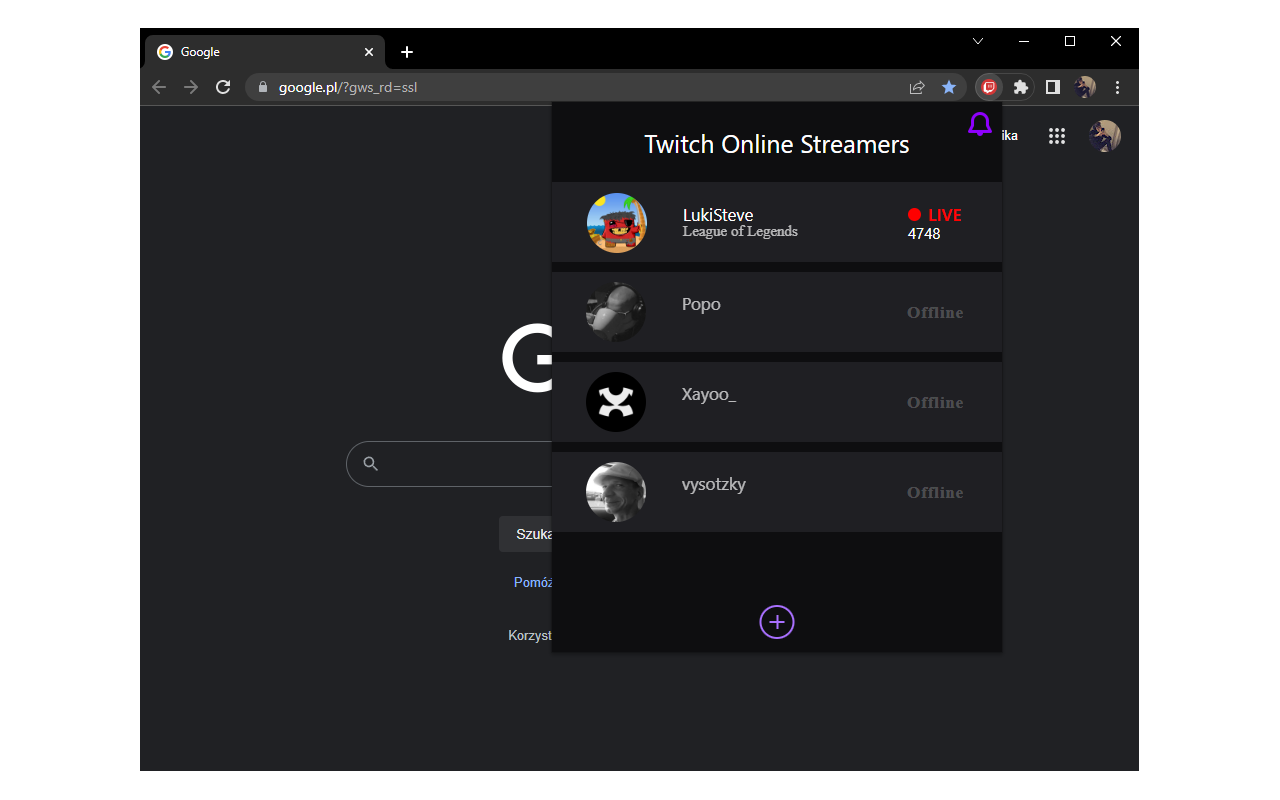Toggle the Chrome side panel icon
Image resolution: width=1280 pixels, height=800 pixels.
pyautogui.click(x=1052, y=87)
